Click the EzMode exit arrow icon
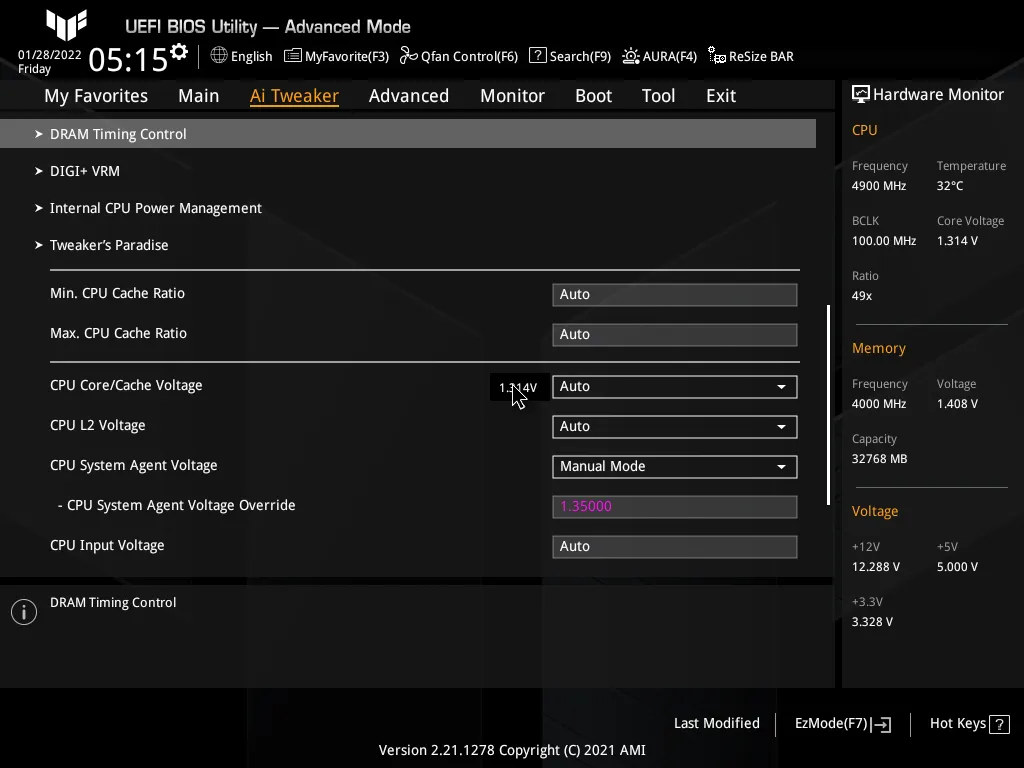Image resolution: width=1024 pixels, height=768 pixels. (x=882, y=724)
